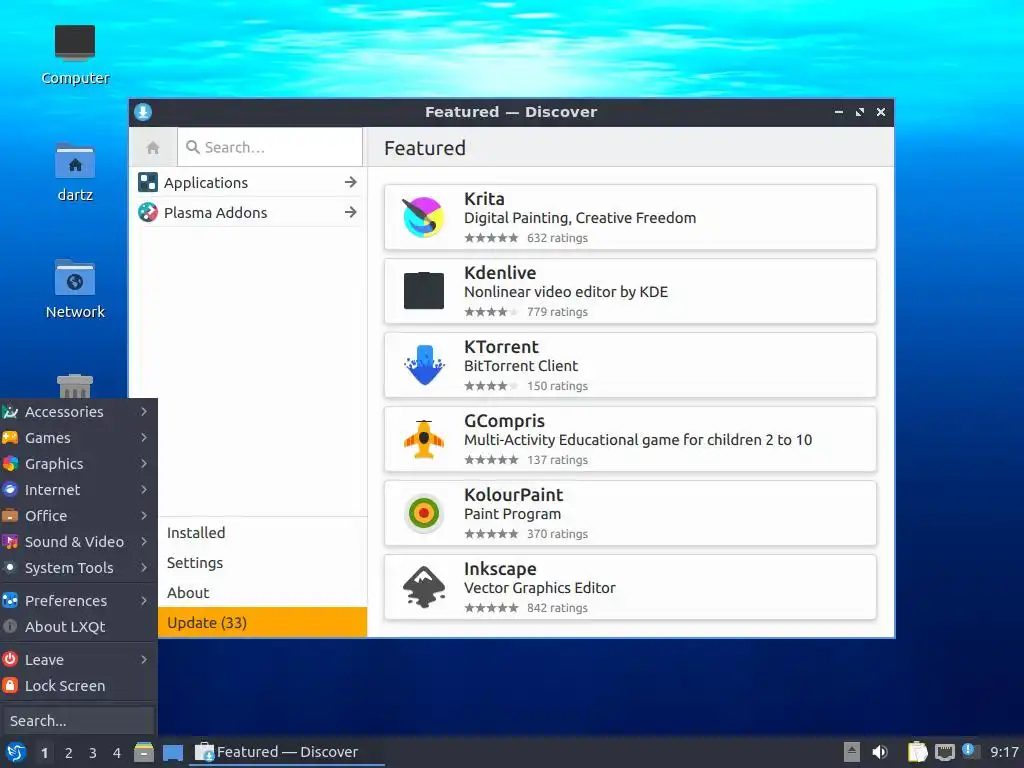Click the Discover home icon button
This screenshot has width=1024, height=768.
(x=153, y=148)
